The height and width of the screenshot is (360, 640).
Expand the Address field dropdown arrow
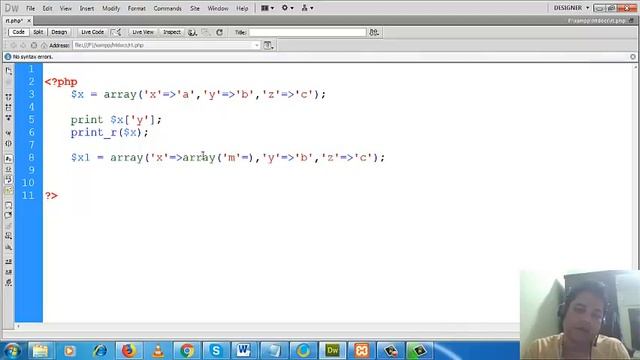tap(257, 45)
